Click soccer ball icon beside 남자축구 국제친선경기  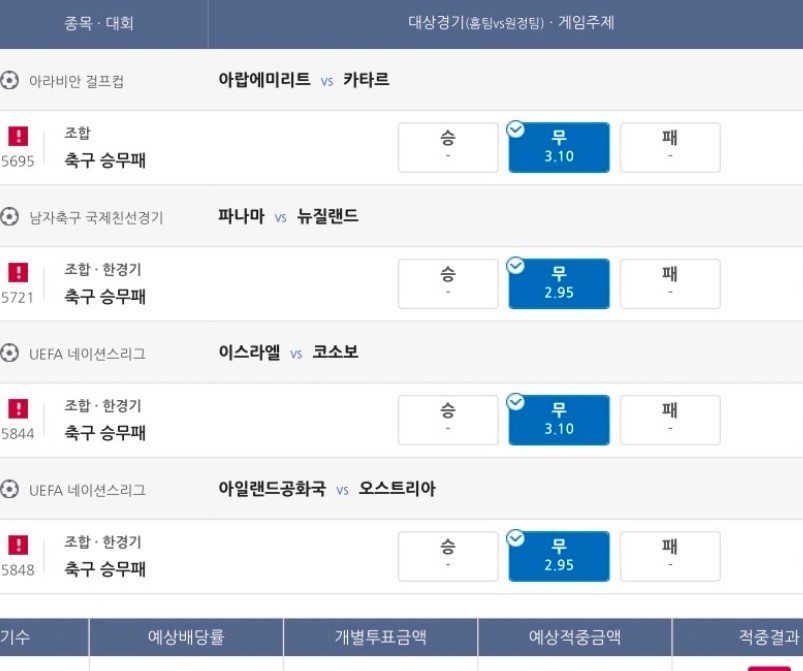pyautogui.click(x=9, y=217)
